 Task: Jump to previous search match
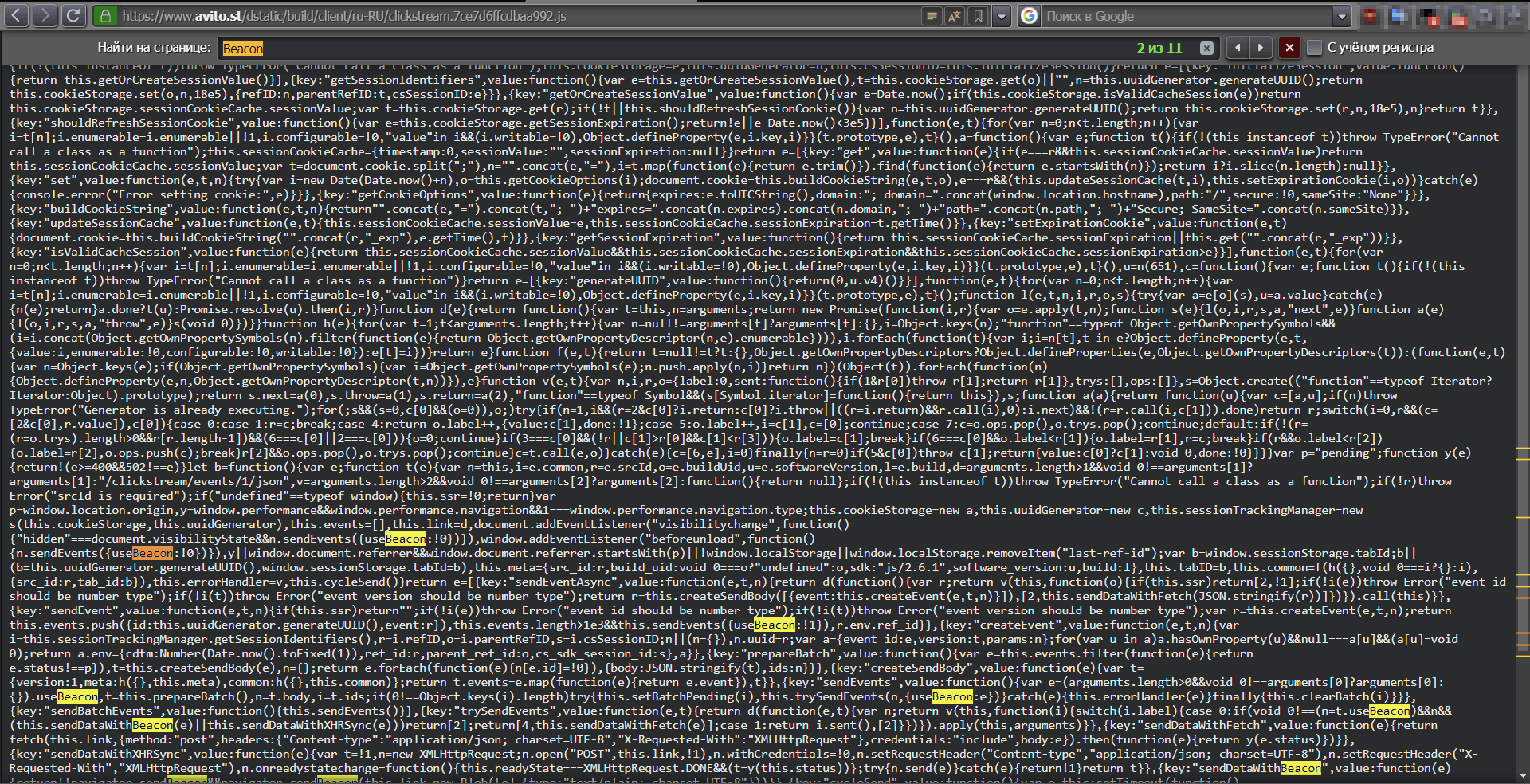tap(1238, 48)
